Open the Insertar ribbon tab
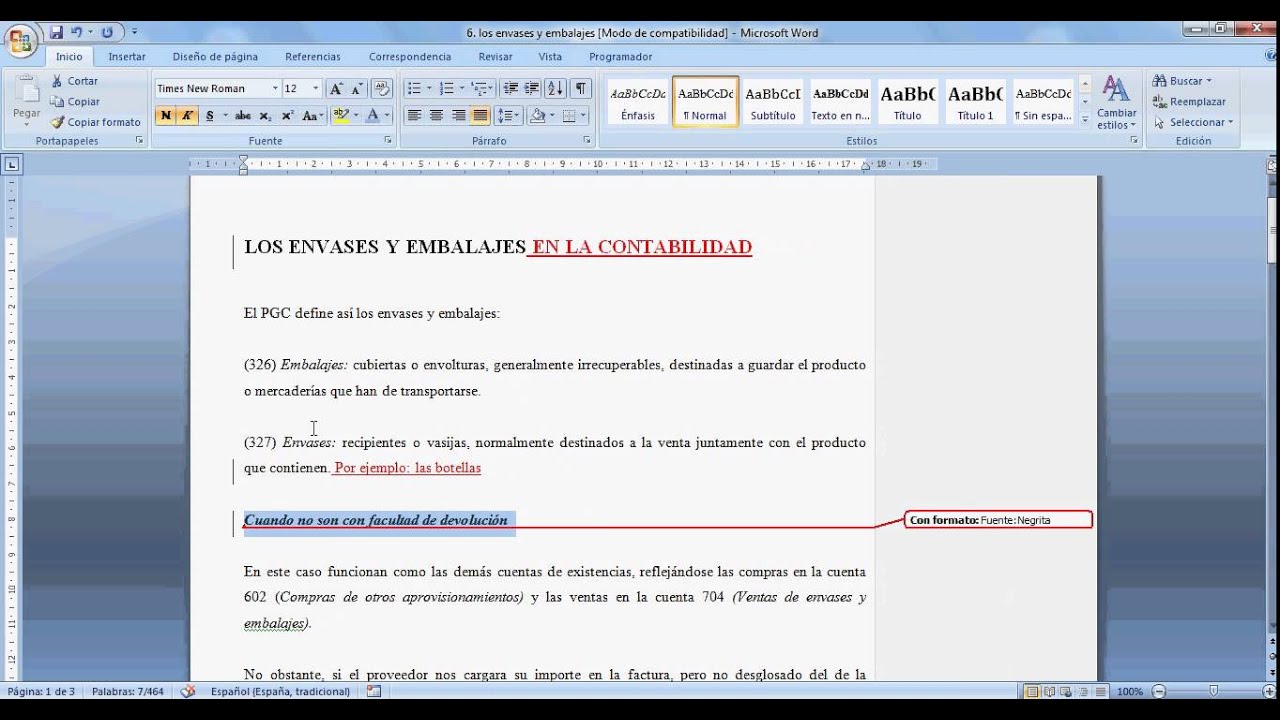 click(127, 57)
